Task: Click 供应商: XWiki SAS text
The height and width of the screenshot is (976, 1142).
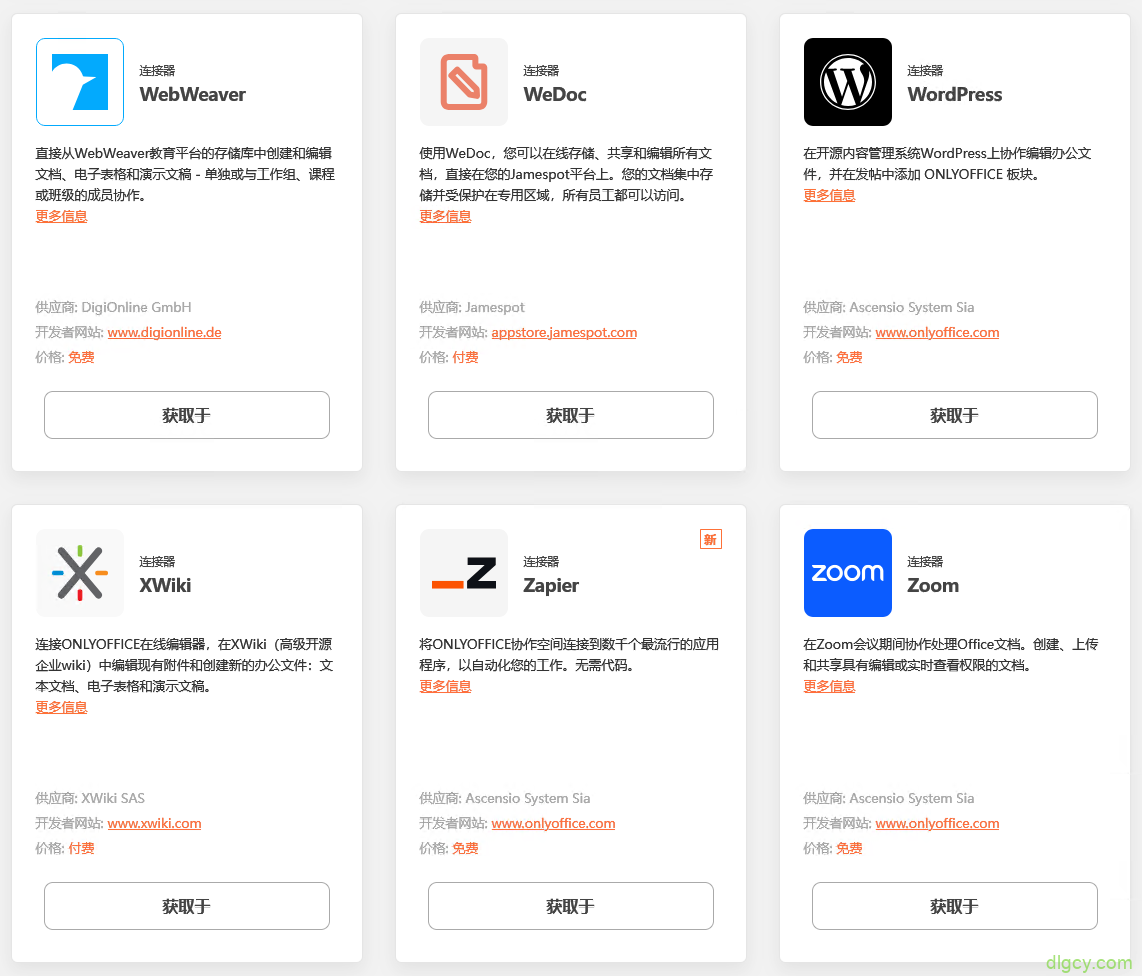Action: 90,798
